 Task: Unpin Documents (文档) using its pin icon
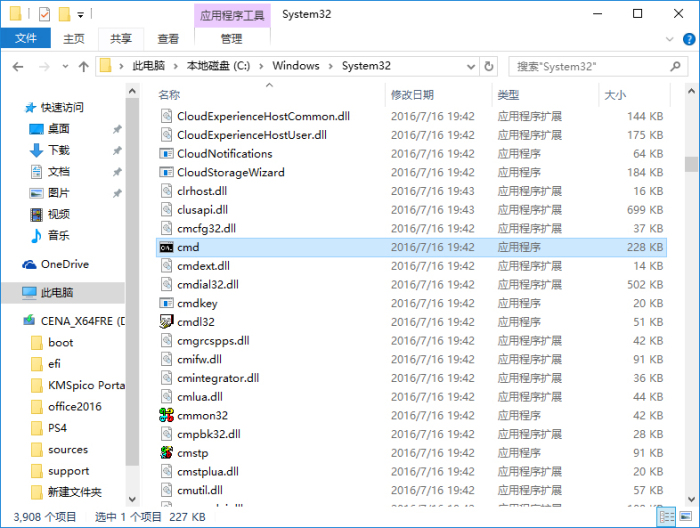pos(117,172)
